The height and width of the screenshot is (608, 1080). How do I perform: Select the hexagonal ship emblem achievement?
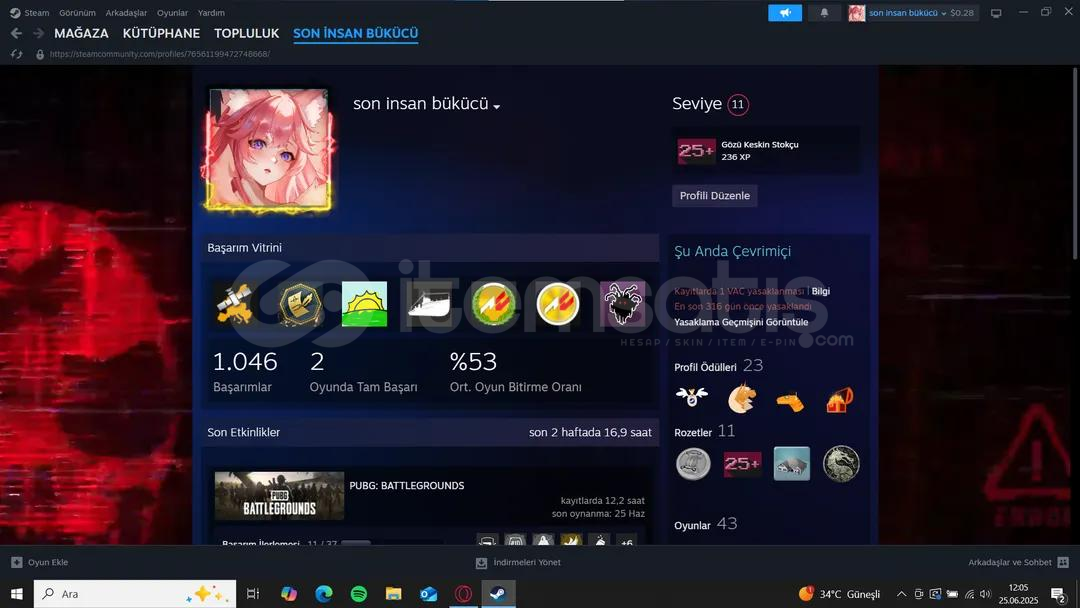(300, 304)
